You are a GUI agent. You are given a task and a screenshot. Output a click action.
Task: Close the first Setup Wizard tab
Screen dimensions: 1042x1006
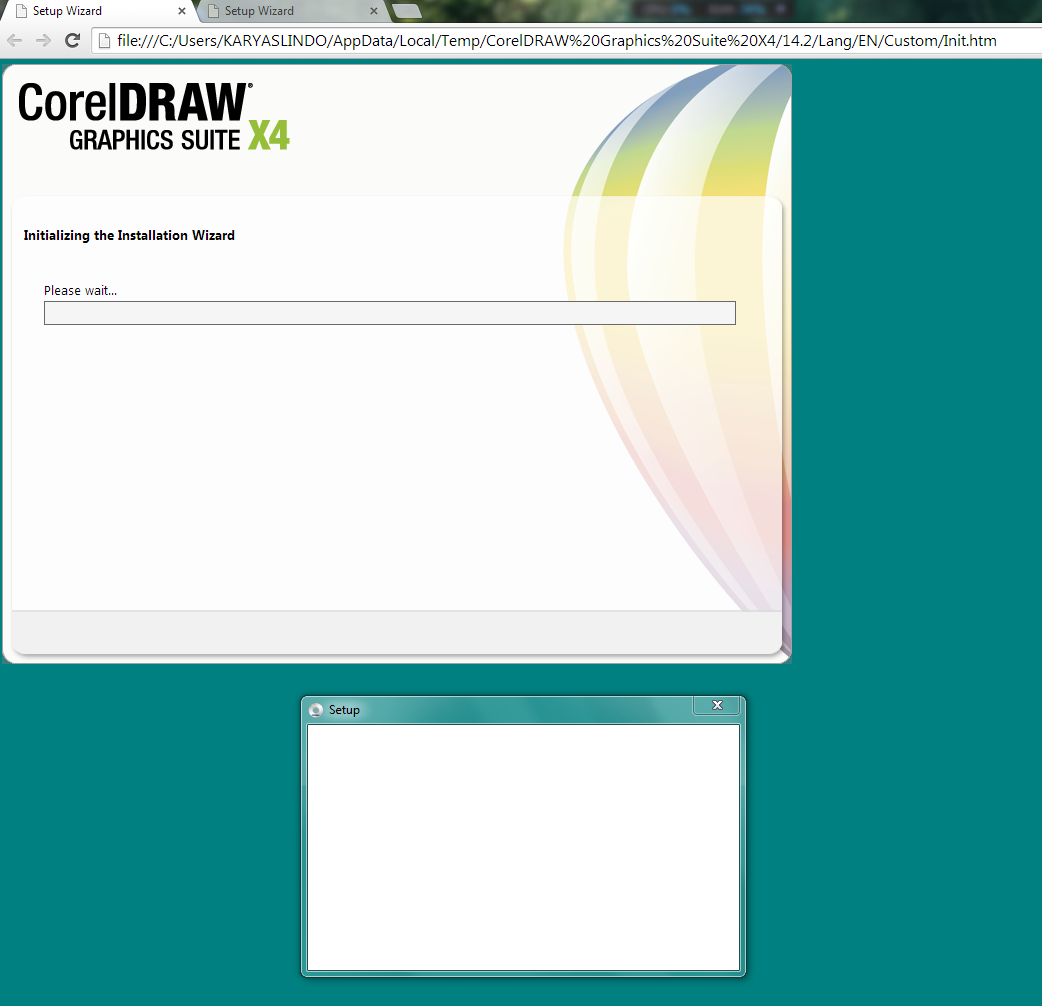(x=181, y=11)
